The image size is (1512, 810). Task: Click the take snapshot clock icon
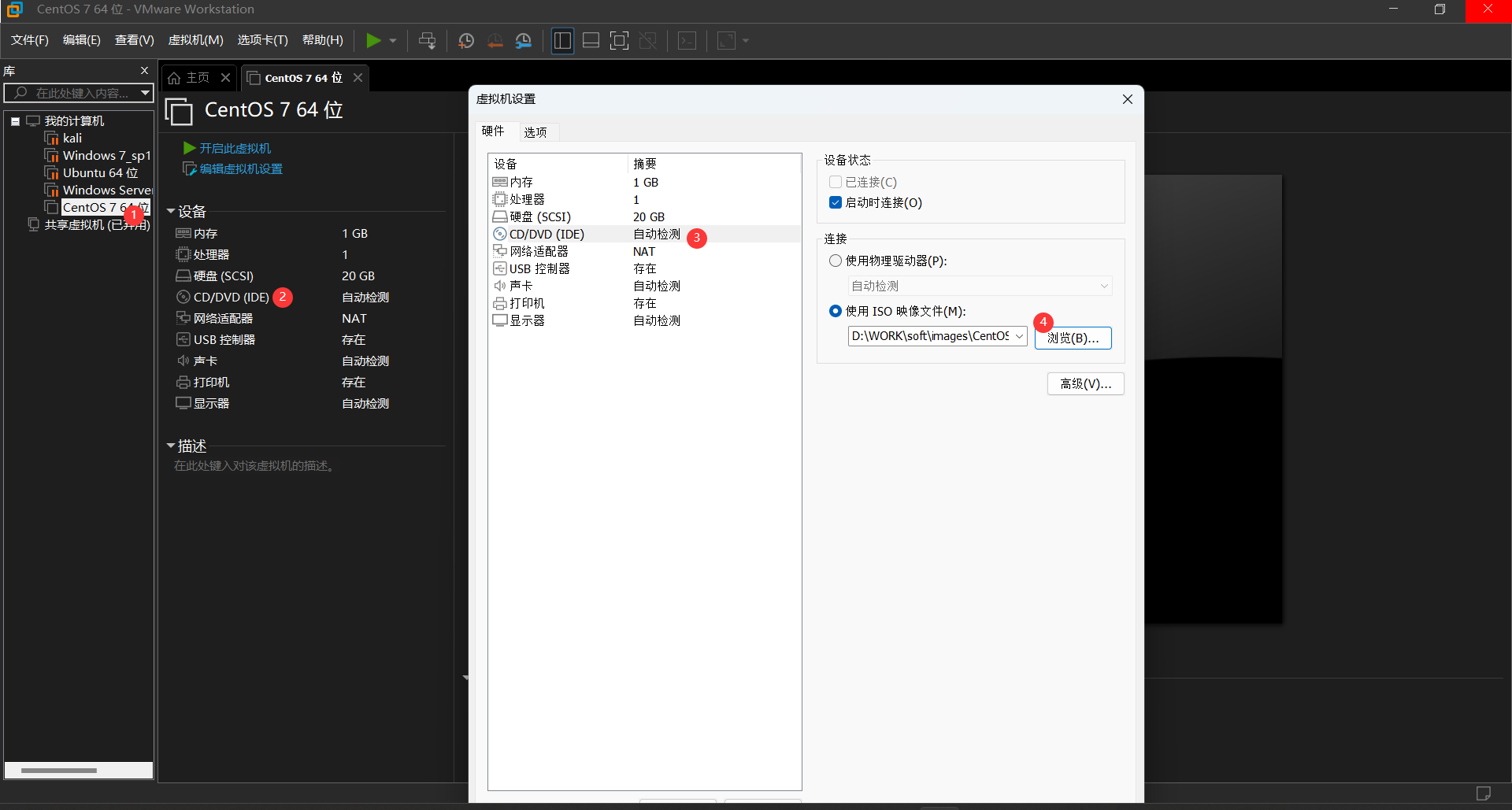[466, 40]
